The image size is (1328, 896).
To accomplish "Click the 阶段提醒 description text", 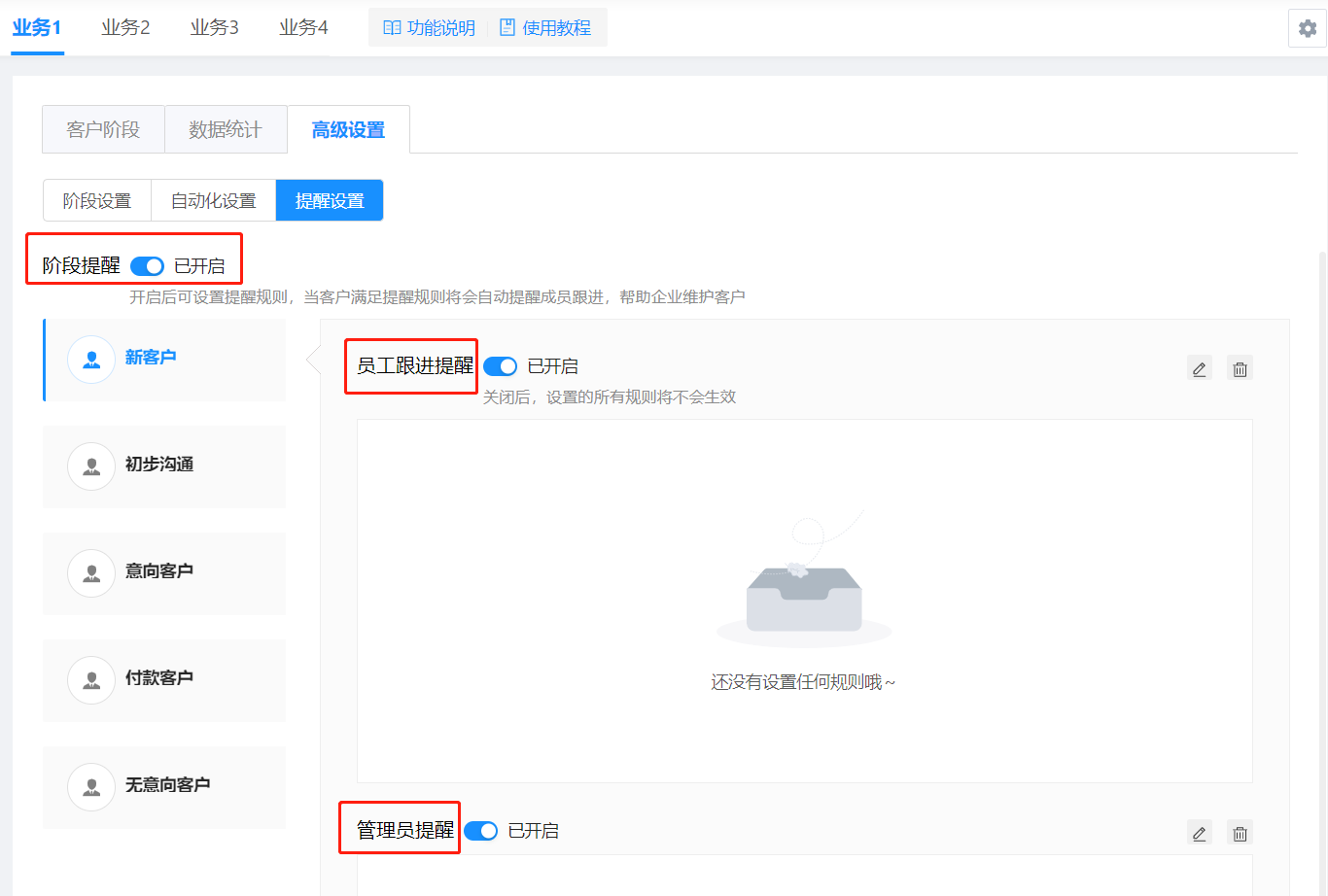I will pyautogui.click(x=437, y=296).
